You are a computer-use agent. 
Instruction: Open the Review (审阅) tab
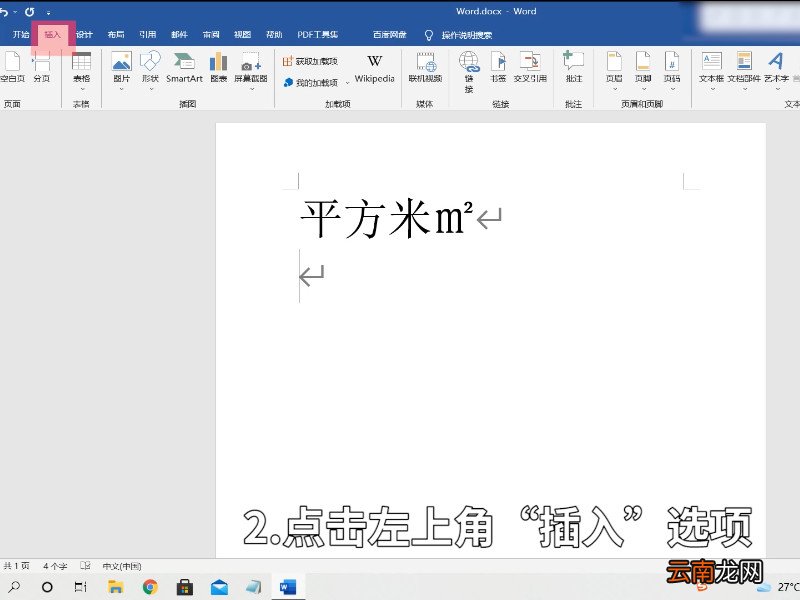pyautogui.click(x=211, y=35)
